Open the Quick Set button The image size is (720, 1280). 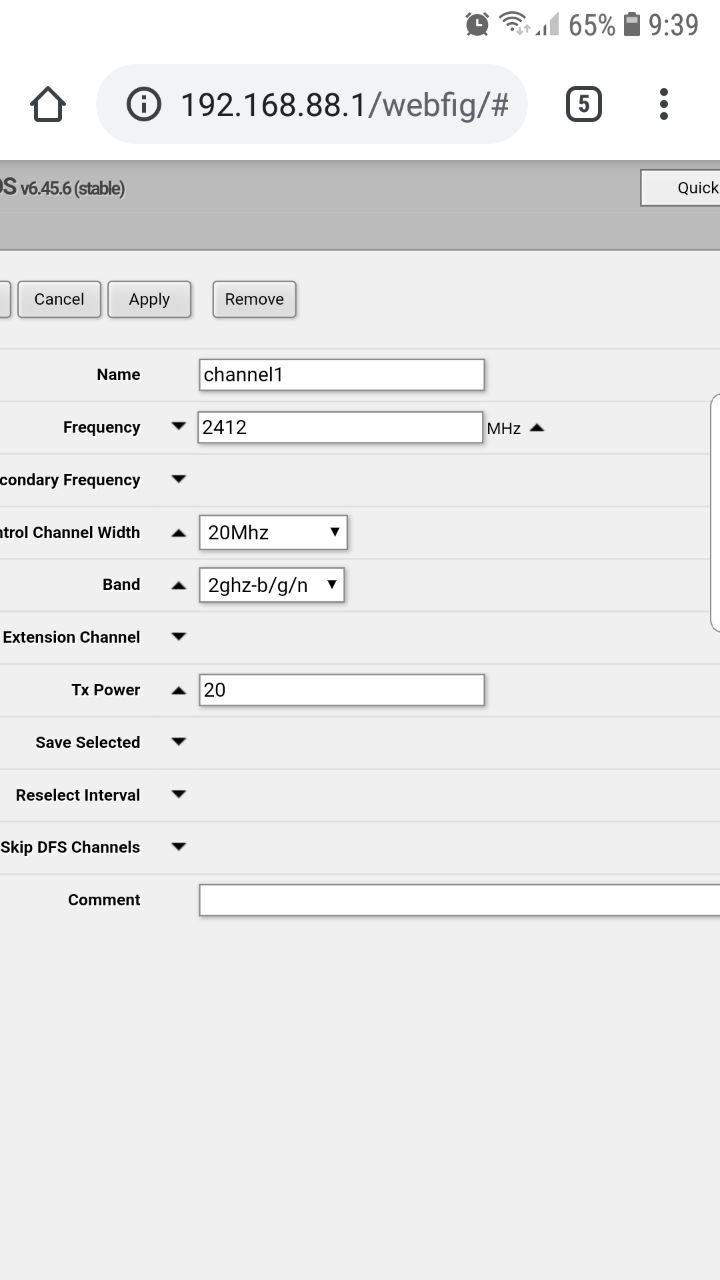(x=681, y=188)
